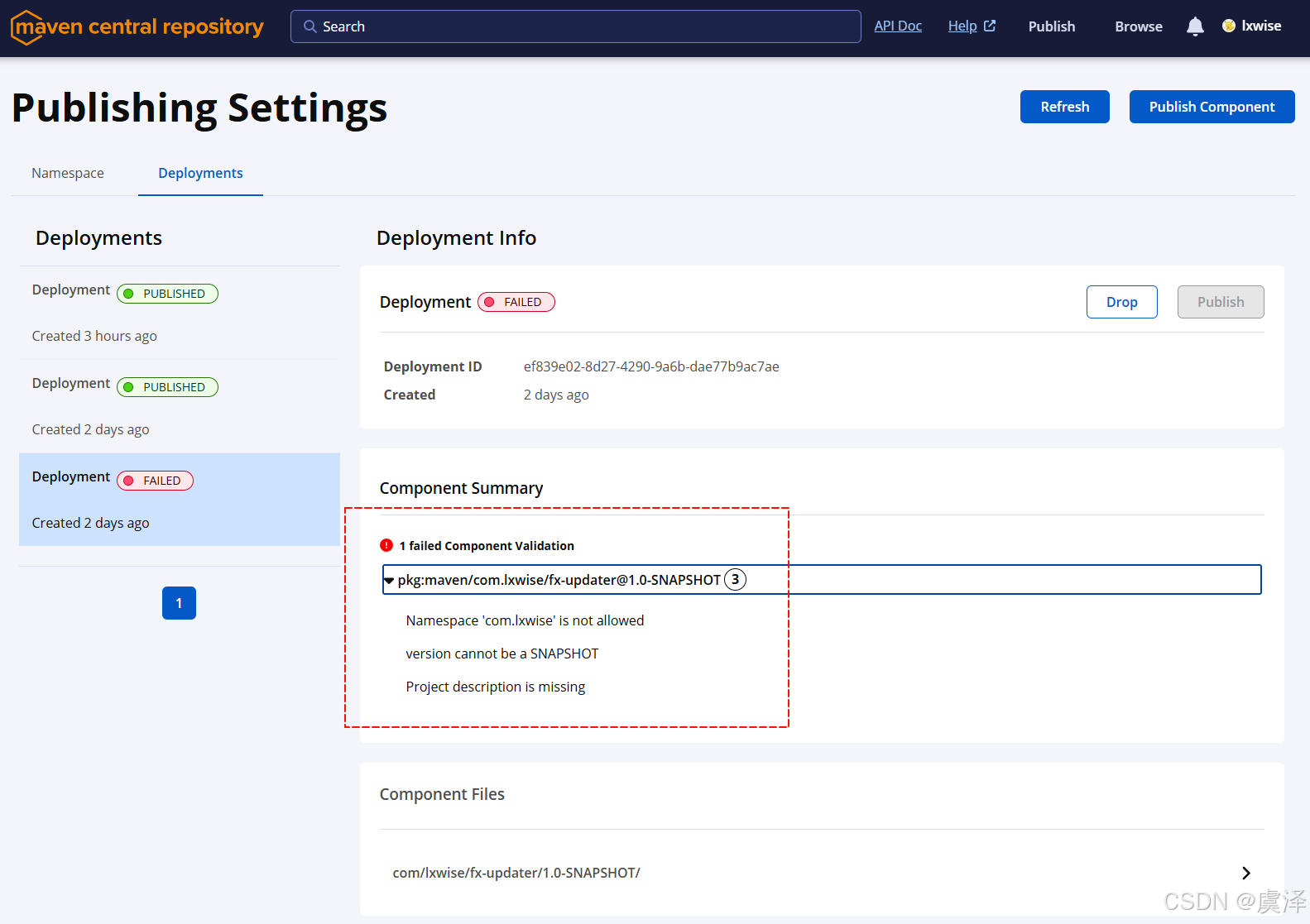This screenshot has height=924, width=1310.
Task: Click the FAILED status badge in Deployment Info
Action: coord(516,302)
